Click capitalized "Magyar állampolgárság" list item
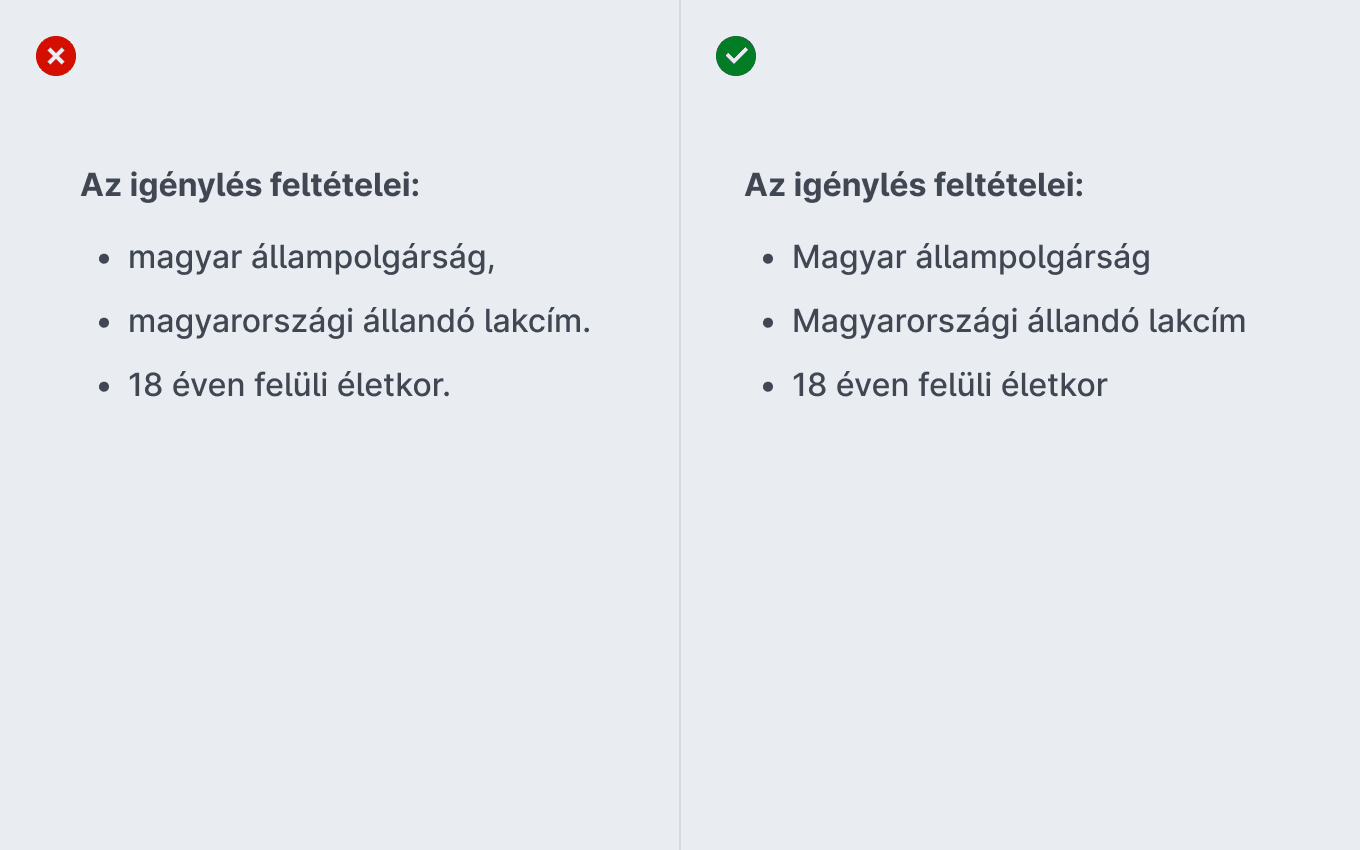The image size is (1360, 850). click(x=971, y=258)
